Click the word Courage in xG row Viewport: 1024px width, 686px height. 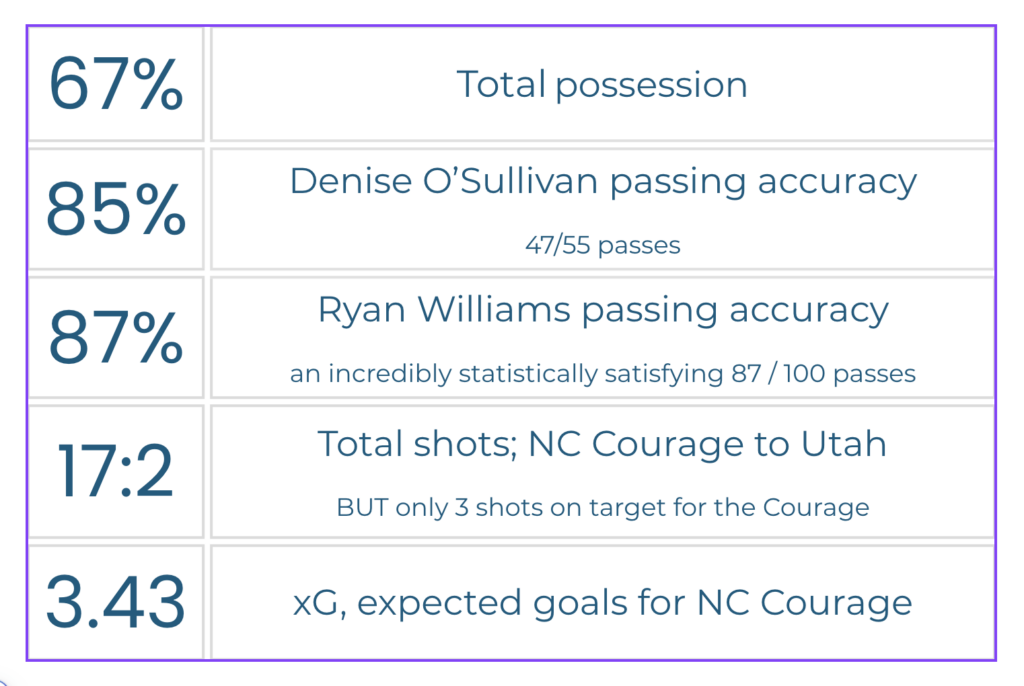(836, 602)
